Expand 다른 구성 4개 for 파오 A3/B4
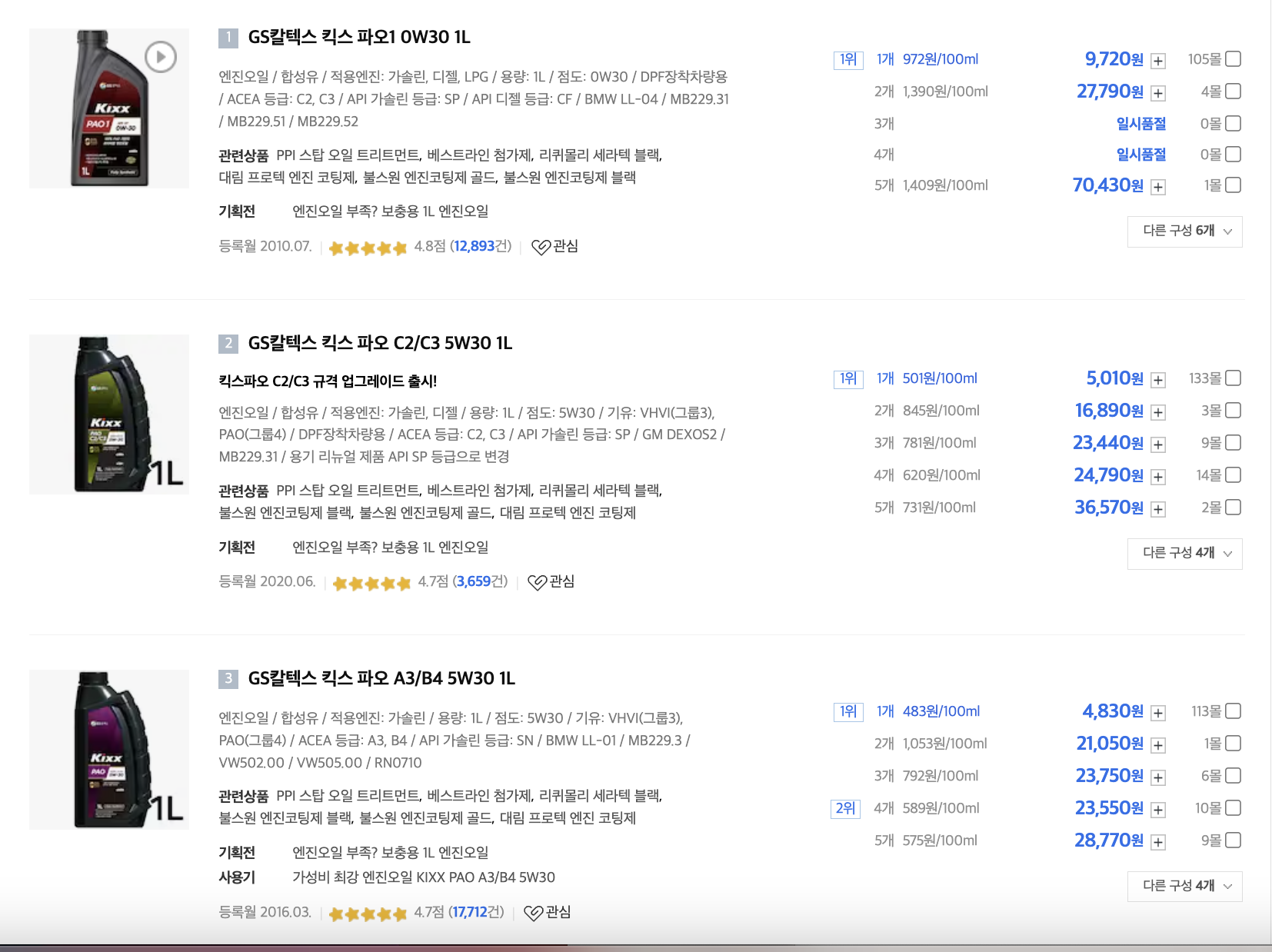 click(1184, 887)
